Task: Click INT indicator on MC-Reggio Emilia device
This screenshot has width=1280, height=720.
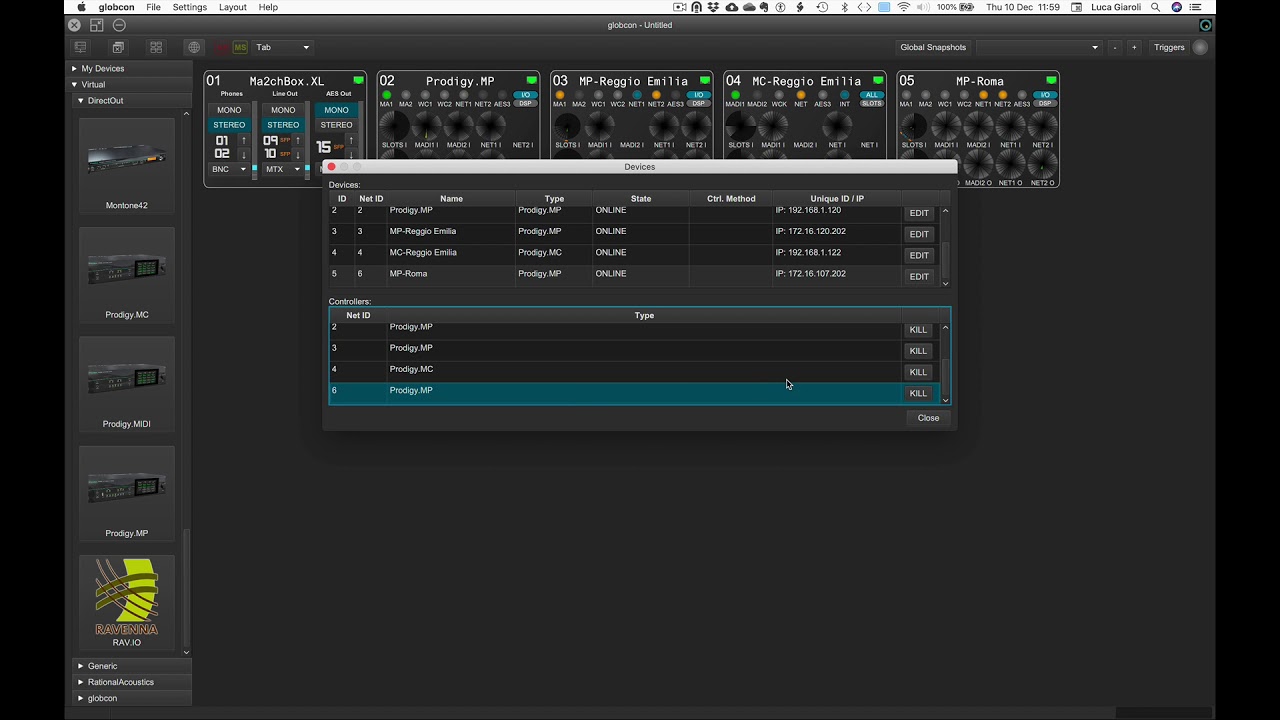Action: tap(845, 95)
